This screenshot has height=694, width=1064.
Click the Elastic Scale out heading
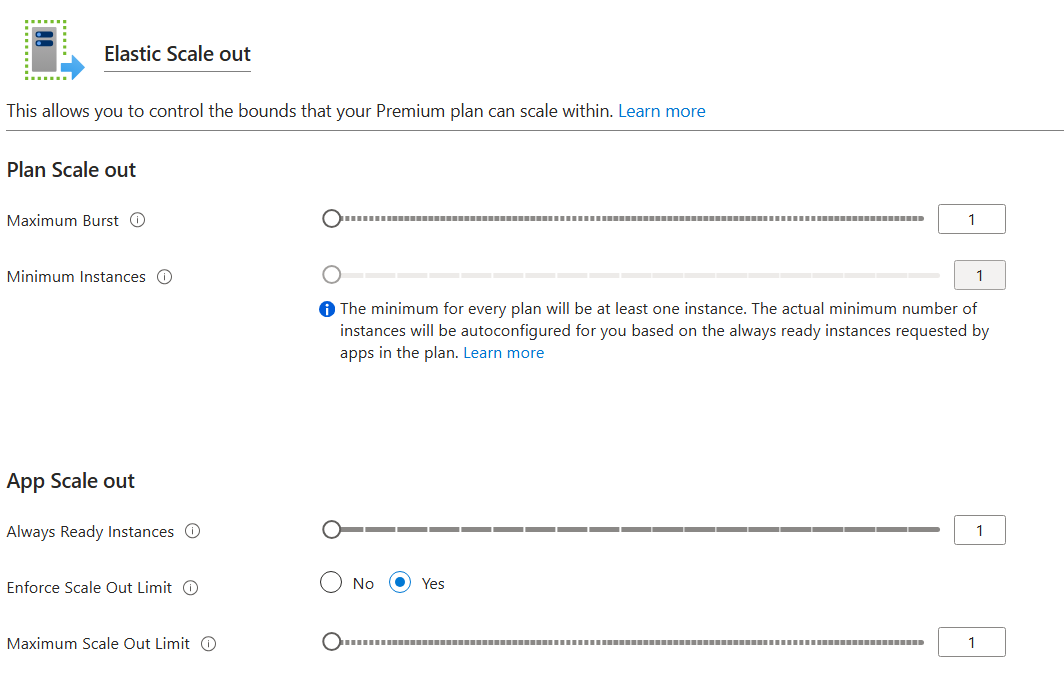178,54
